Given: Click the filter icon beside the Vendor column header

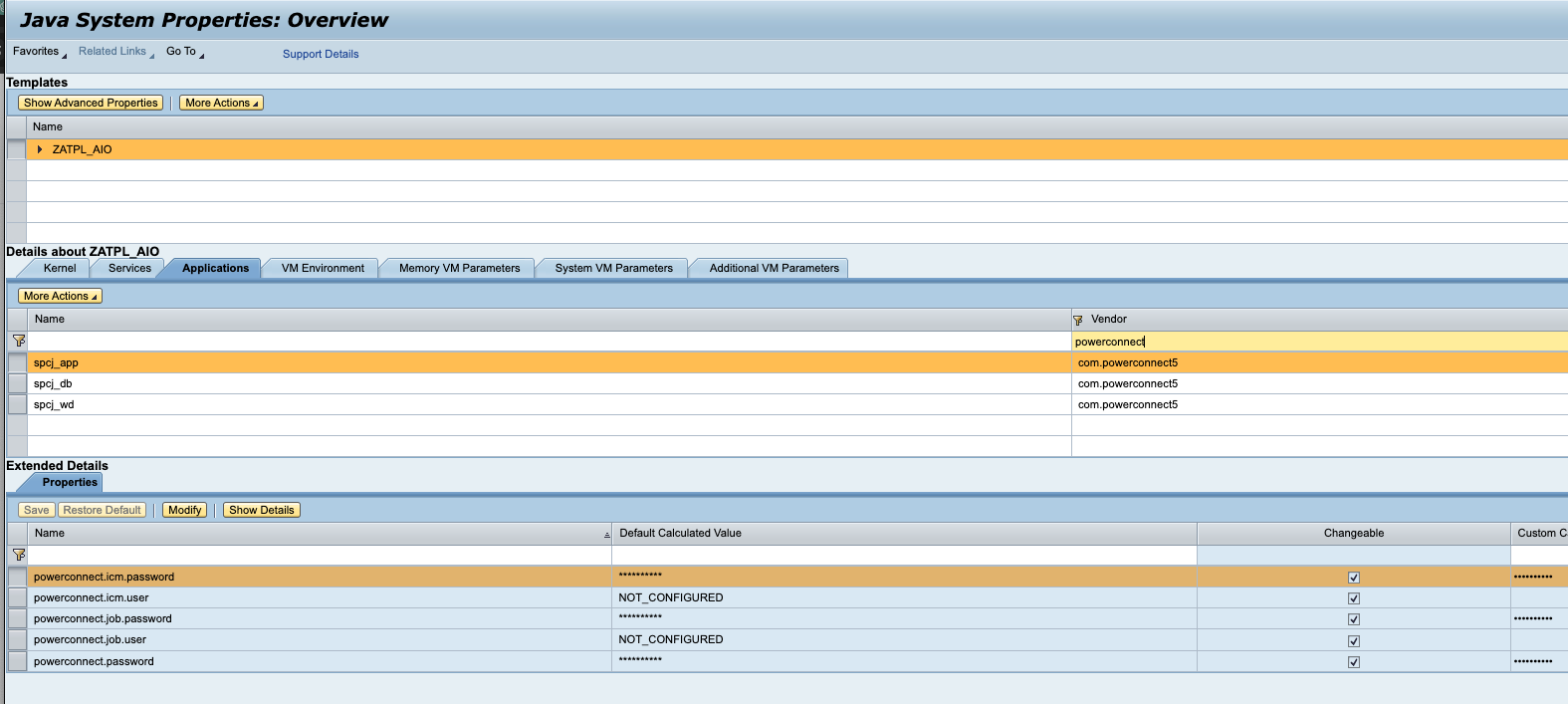Looking at the screenshot, I should pos(1078,320).
